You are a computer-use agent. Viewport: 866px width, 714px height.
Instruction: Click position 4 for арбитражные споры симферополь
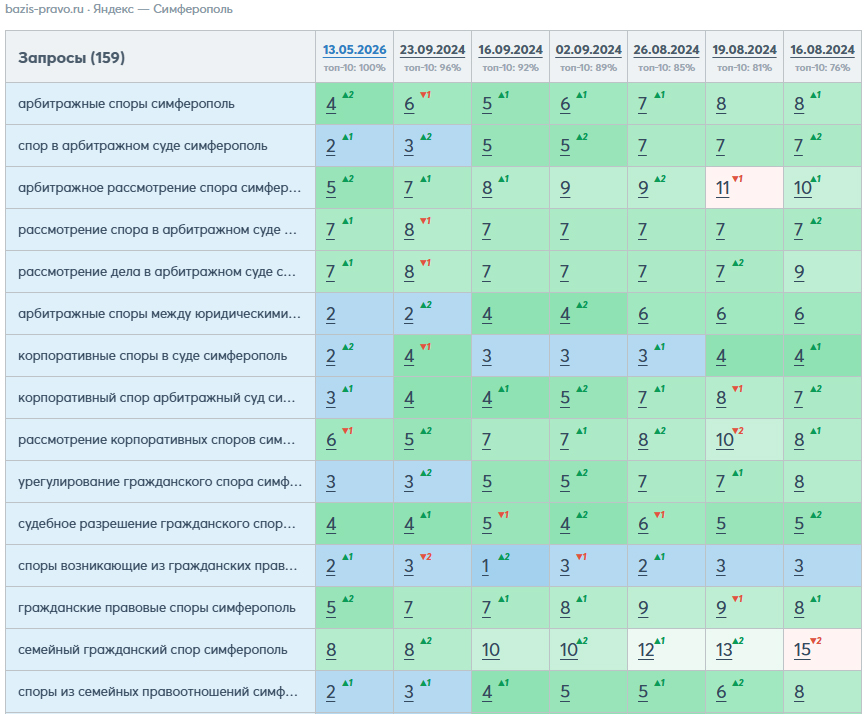click(331, 104)
